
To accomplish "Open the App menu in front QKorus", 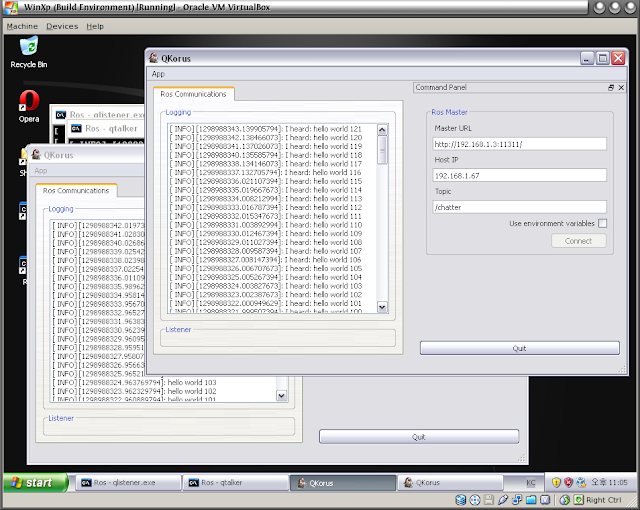I will coord(158,74).
